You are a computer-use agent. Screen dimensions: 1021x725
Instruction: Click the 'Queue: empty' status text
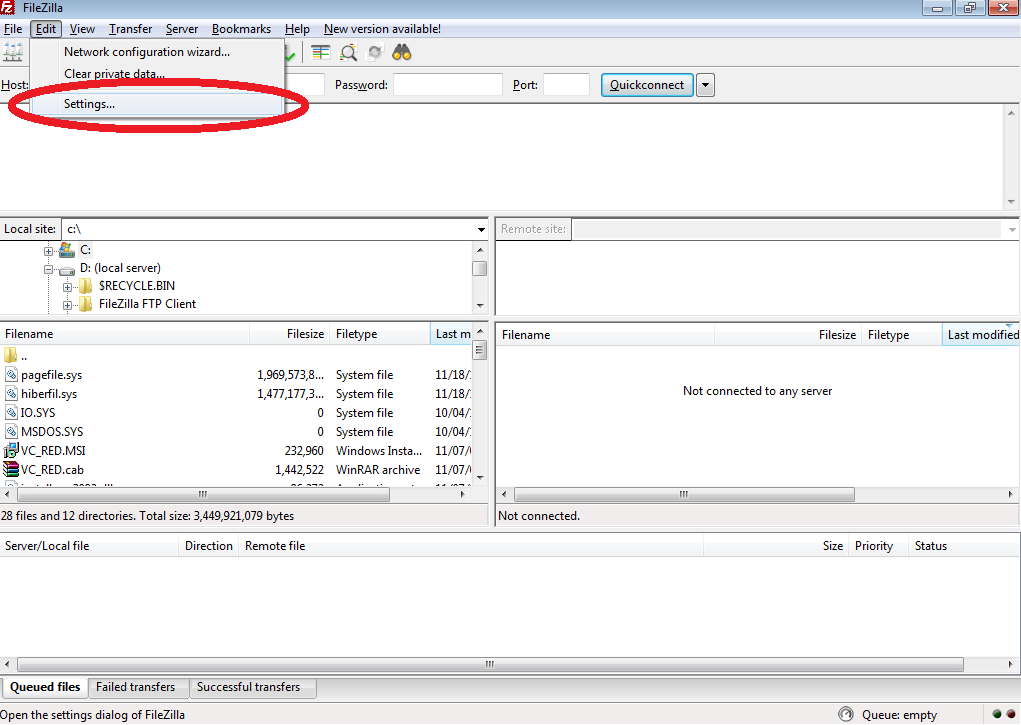click(x=899, y=715)
